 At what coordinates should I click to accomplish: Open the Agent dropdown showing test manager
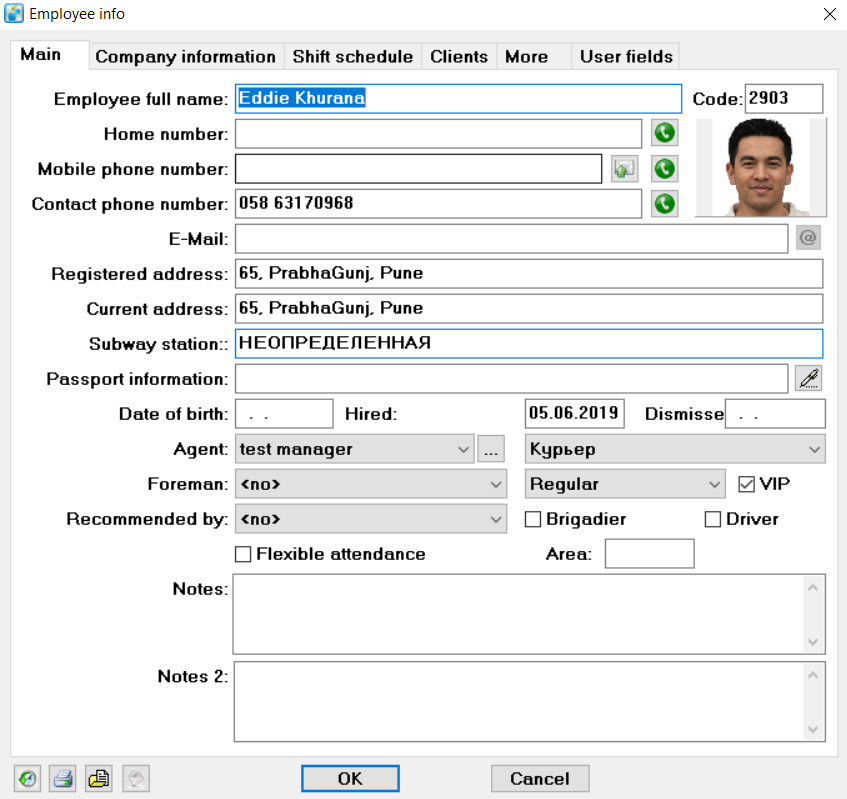pyautogui.click(x=354, y=449)
